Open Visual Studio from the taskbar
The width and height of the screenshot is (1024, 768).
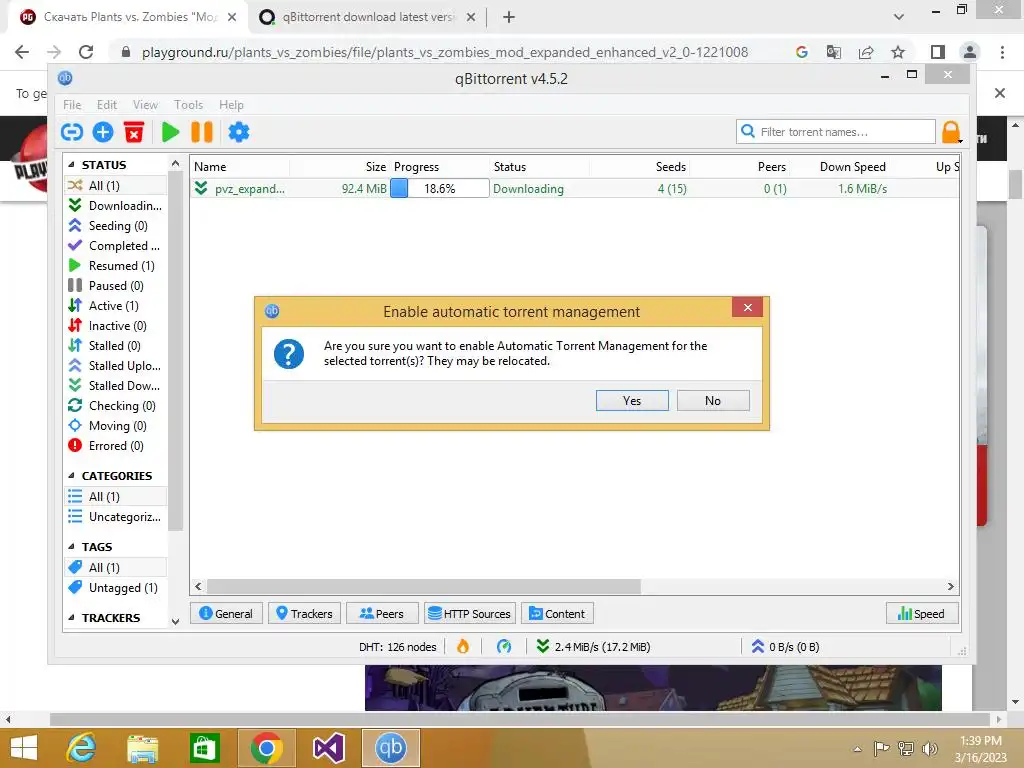click(x=328, y=748)
